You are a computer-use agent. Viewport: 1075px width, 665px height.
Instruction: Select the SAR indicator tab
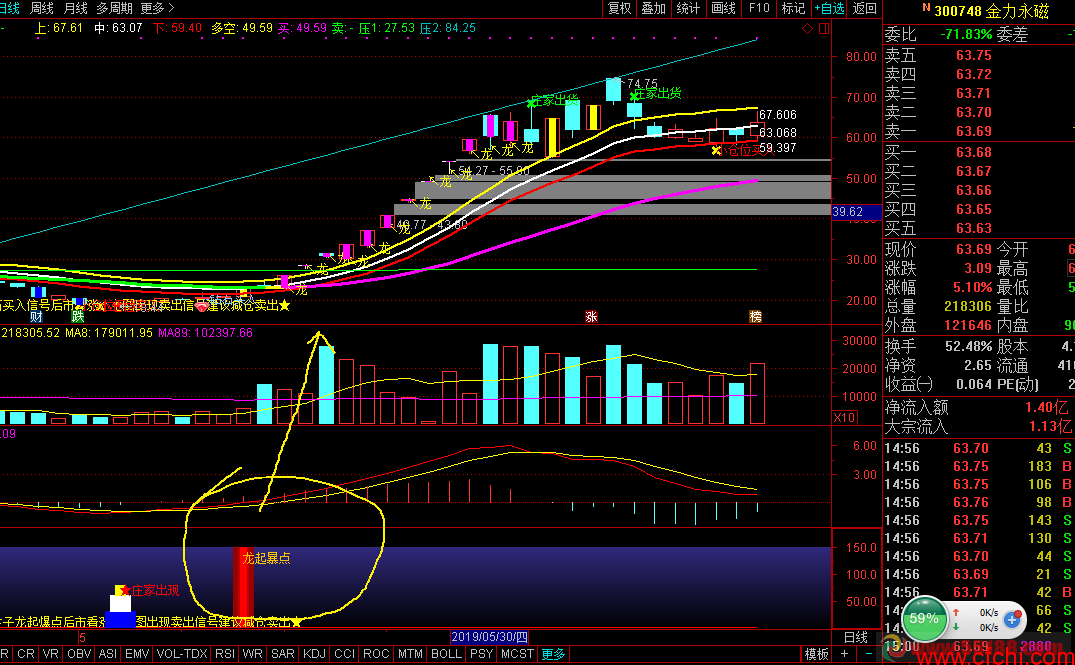point(282,654)
